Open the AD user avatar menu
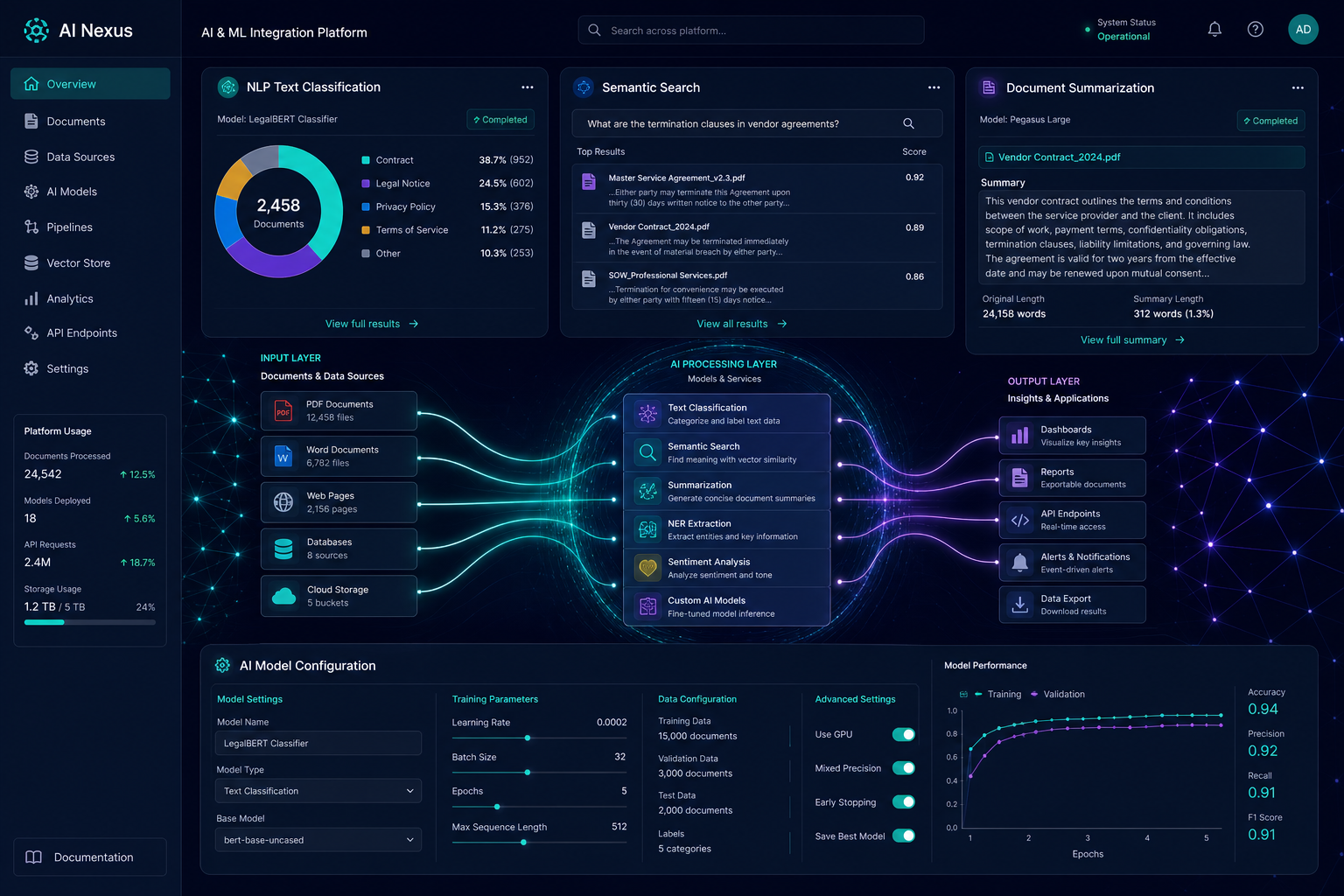The width and height of the screenshot is (1344, 896). [1303, 30]
